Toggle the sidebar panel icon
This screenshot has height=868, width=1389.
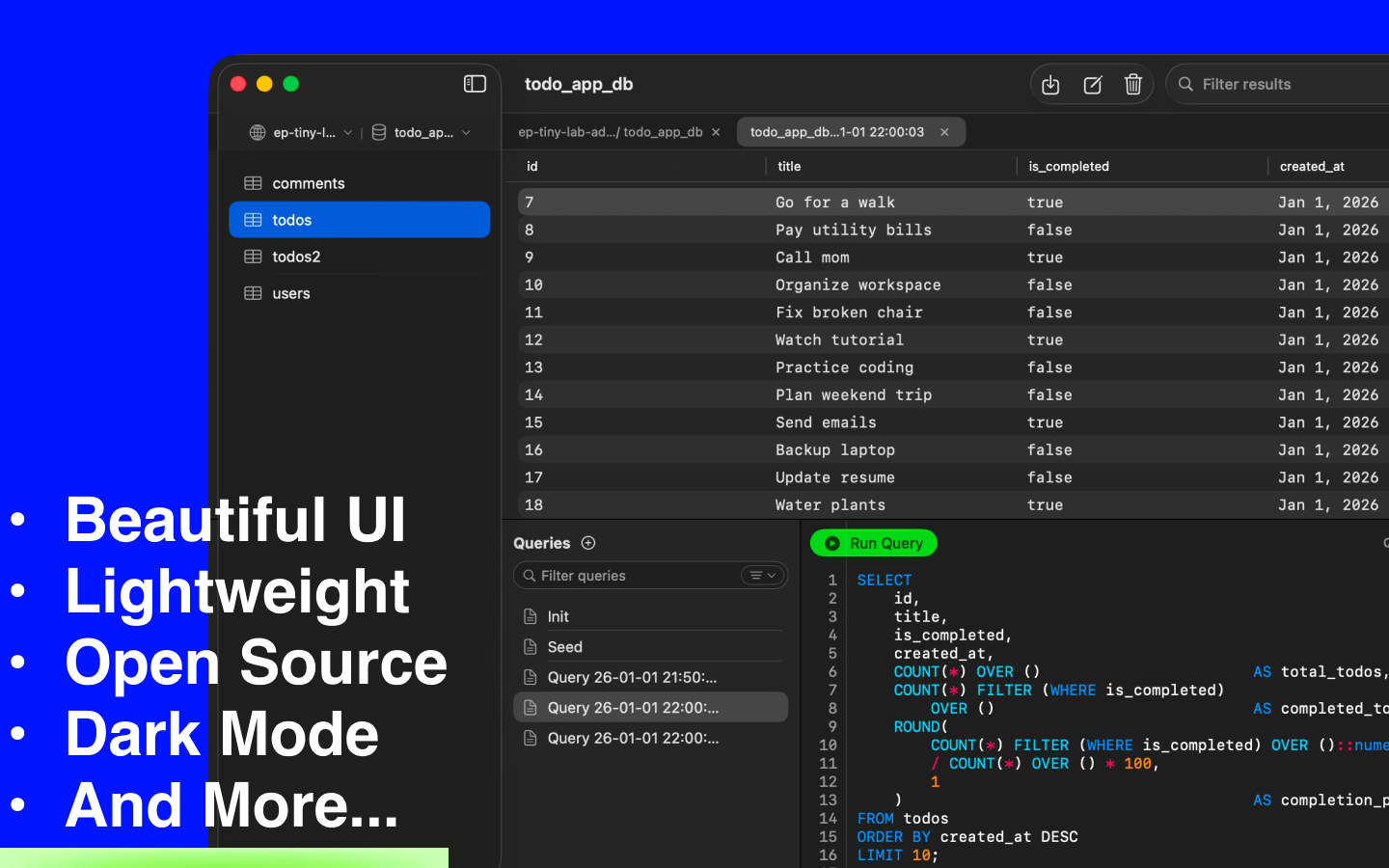tap(475, 84)
